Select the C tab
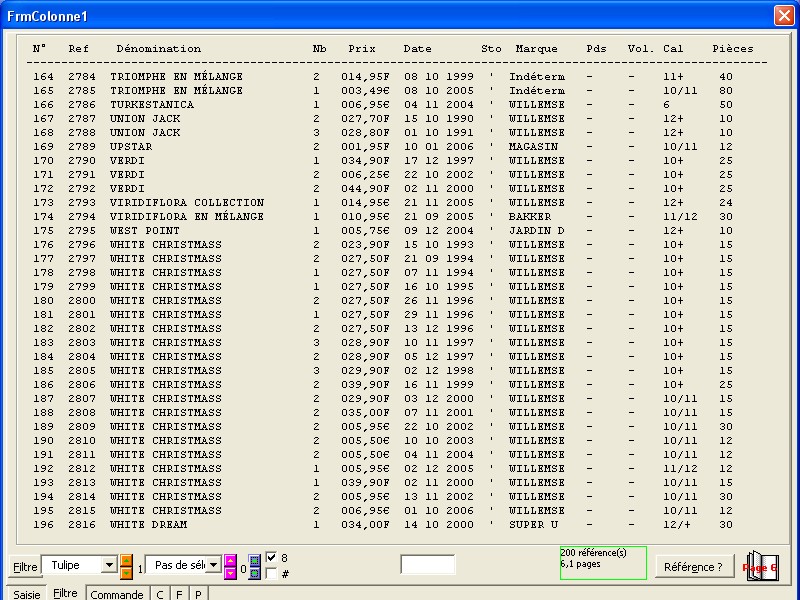The width and height of the screenshot is (800, 600). (x=160, y=594)
